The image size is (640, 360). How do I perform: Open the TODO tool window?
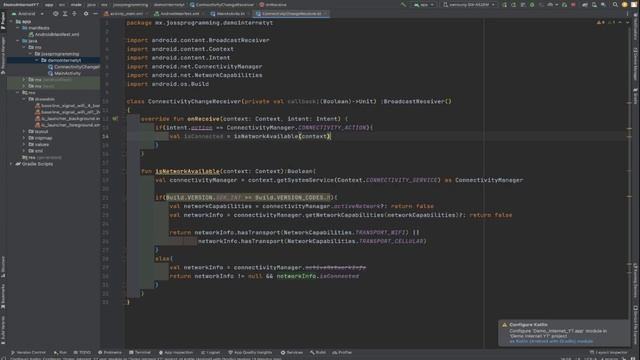pyautogui.click(x=82, y=352)
